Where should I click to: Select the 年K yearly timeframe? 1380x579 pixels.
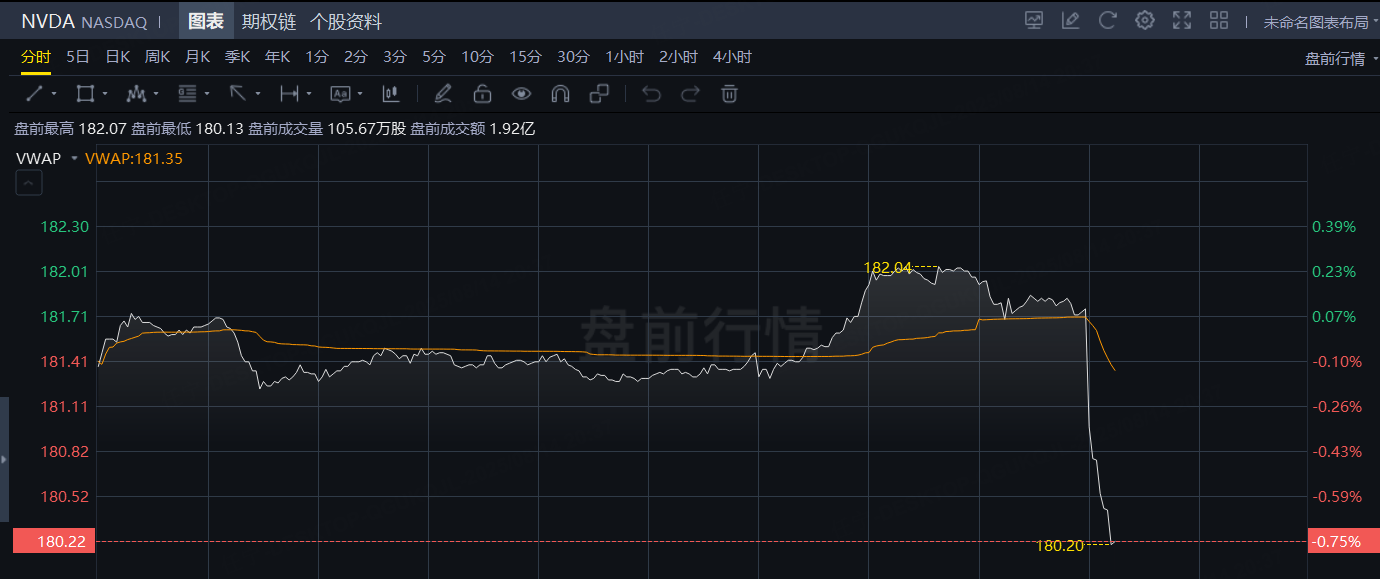(x=278, y=57)
